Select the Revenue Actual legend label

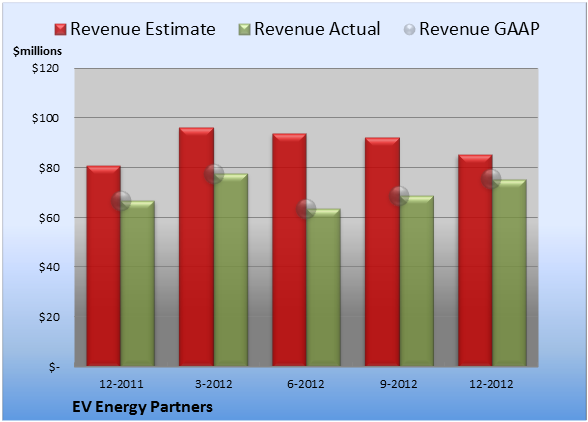(317, 29)
